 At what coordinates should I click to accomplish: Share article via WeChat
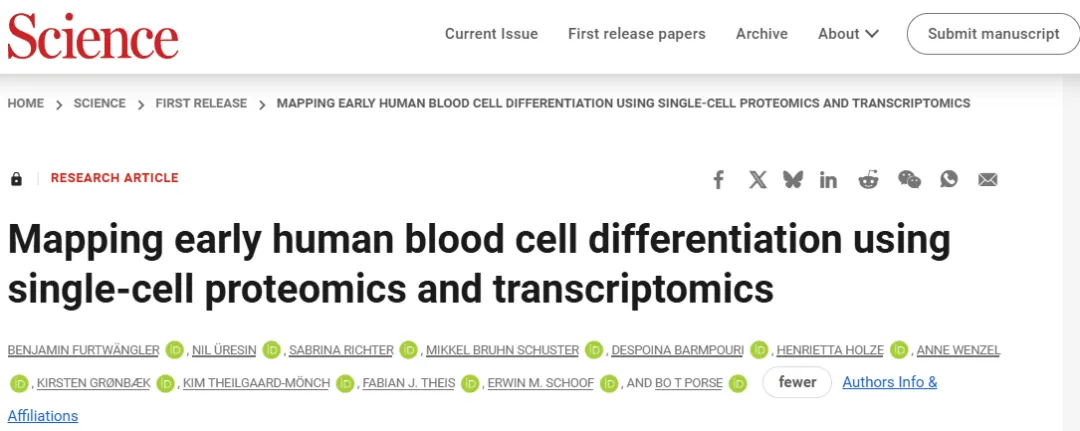coord(909,180)
